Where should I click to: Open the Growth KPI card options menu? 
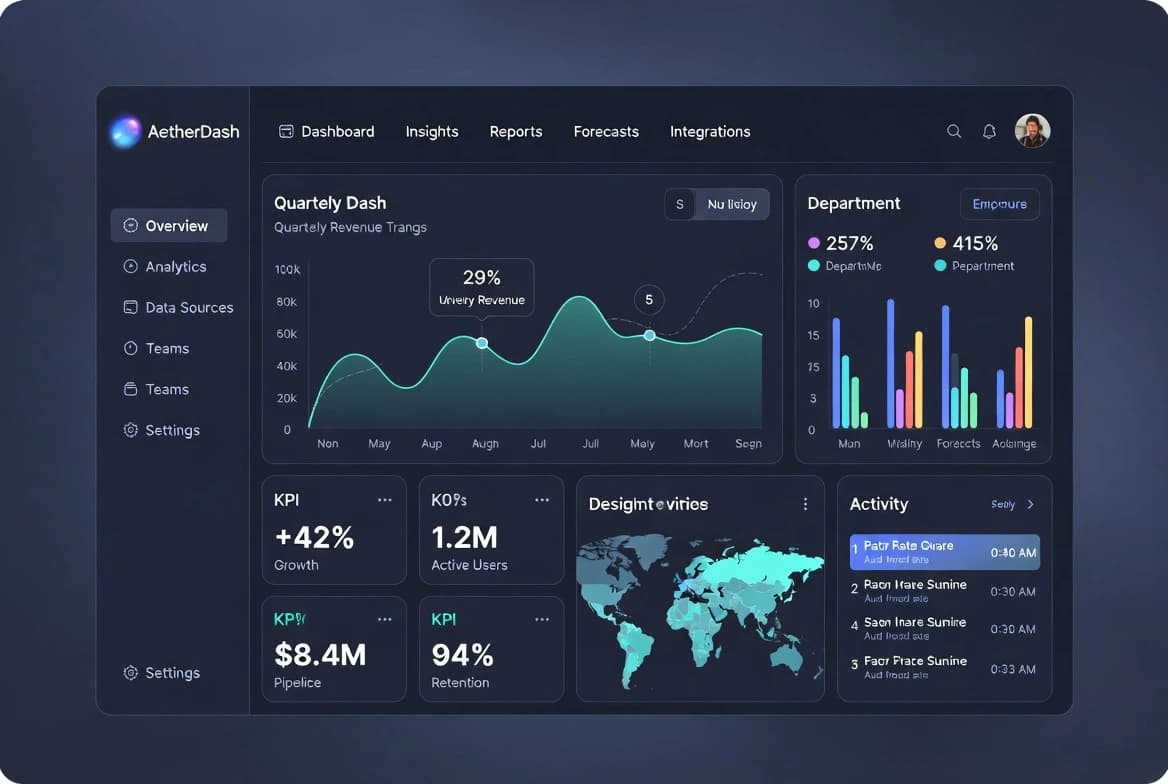pos(385,500)
